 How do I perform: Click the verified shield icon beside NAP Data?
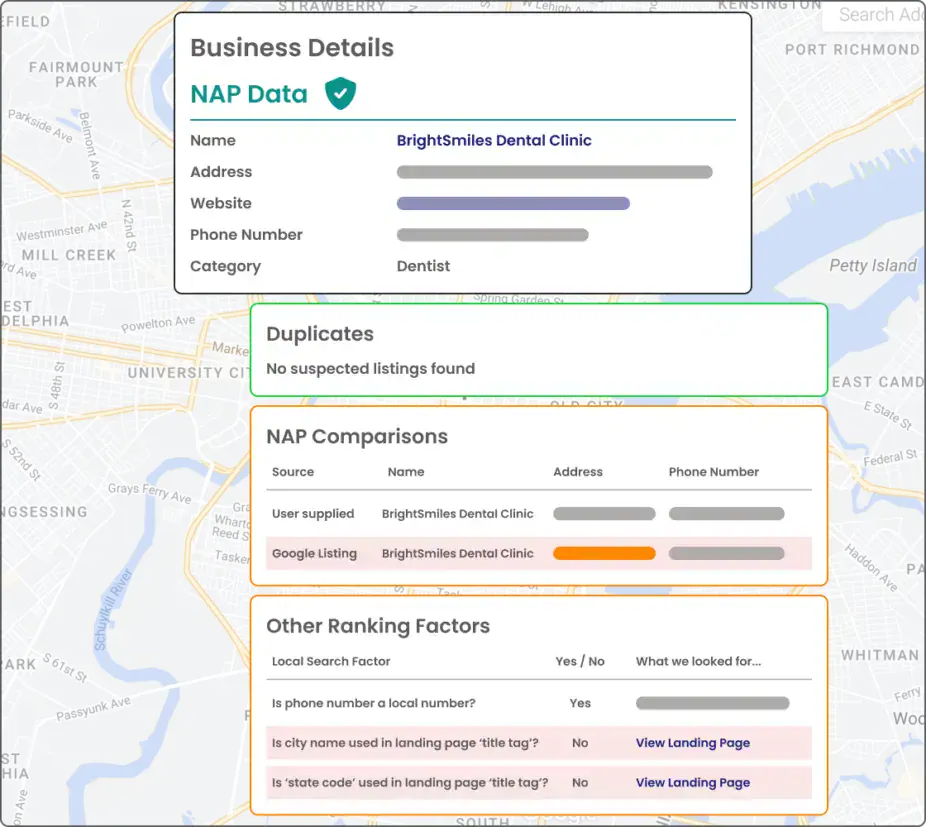338,93
